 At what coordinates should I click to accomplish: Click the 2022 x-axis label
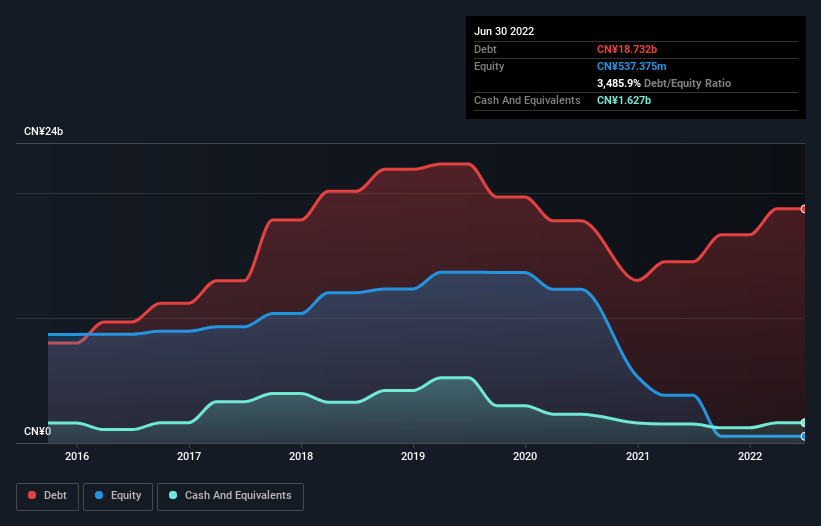click(x=750, y=456)
